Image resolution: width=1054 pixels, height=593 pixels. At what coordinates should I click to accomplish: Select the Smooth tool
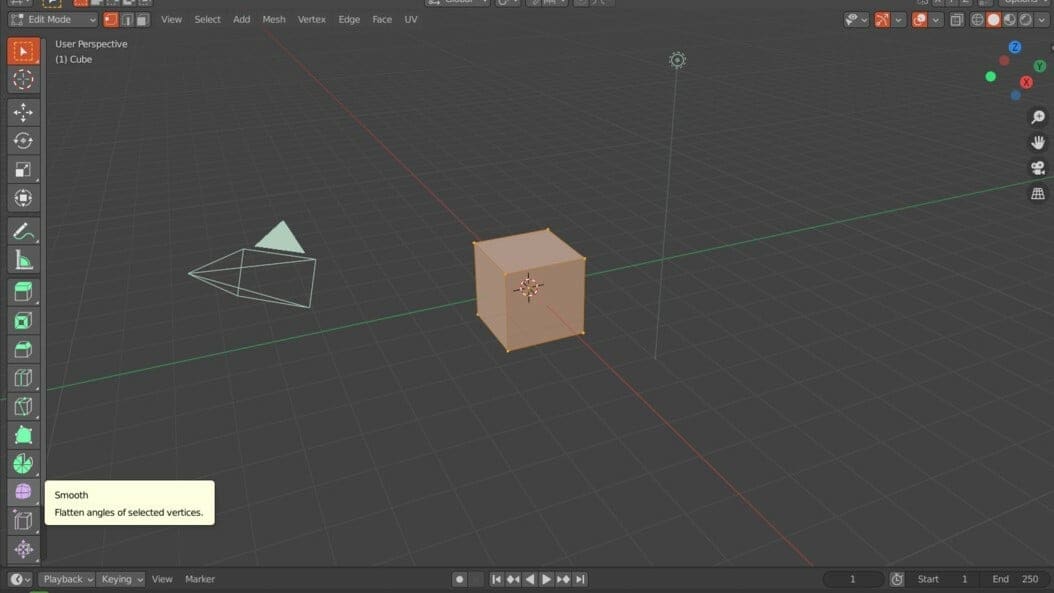23,492
